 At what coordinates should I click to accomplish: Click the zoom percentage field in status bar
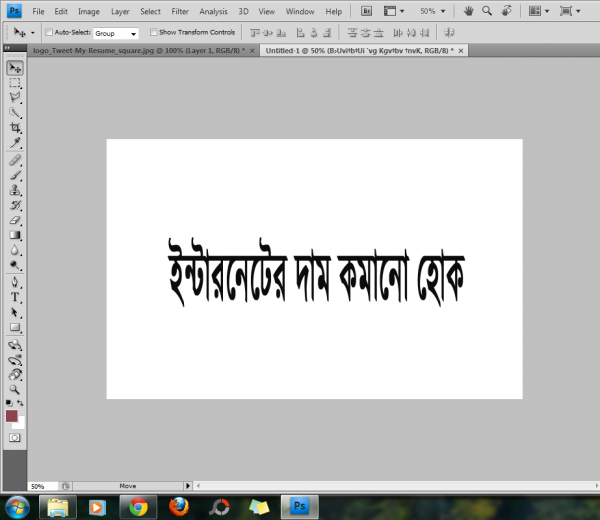tap(38, 485)
